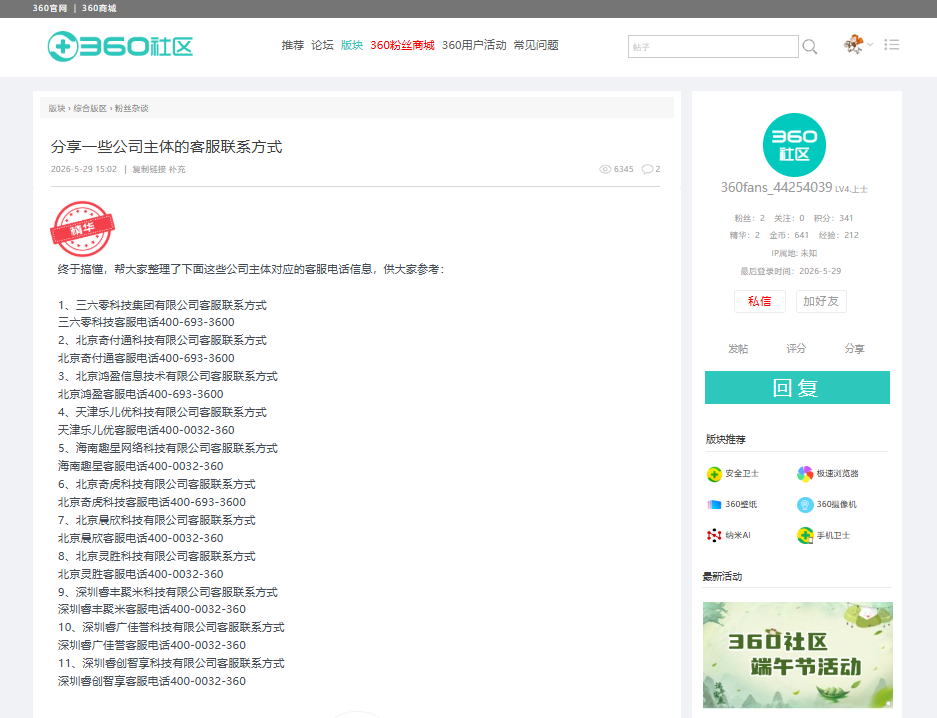937x718 pixels.
Task: Click 综合版区 in breadcrumb
Action: 90,108
